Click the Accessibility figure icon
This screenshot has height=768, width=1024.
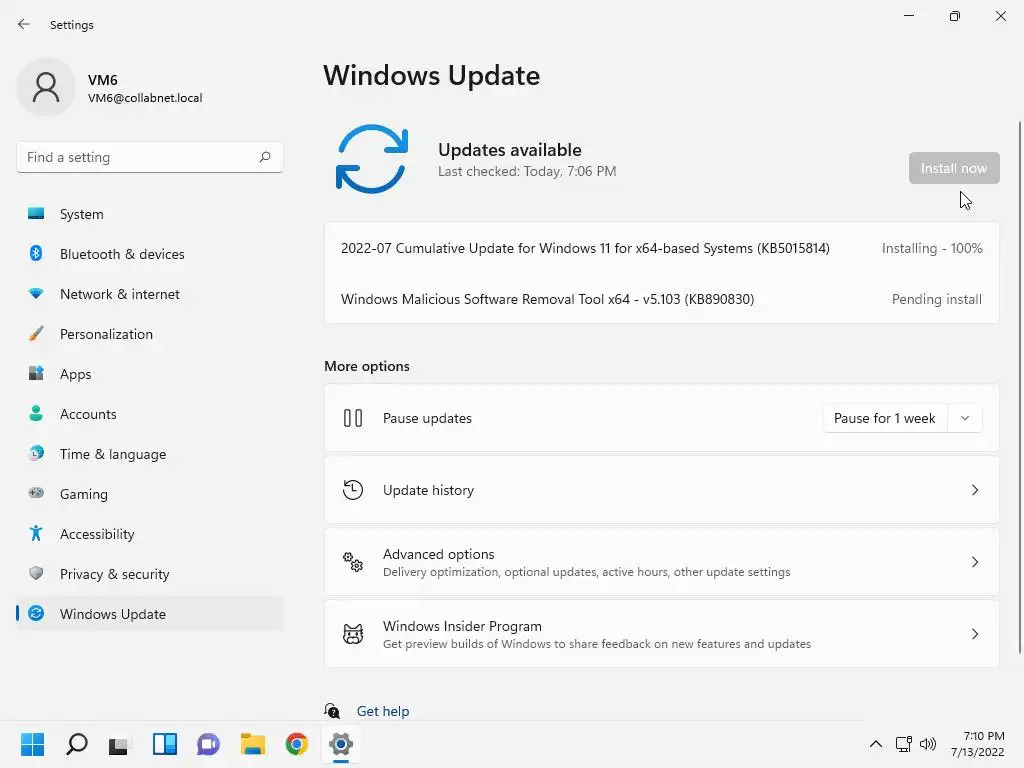tap(36, 534)
